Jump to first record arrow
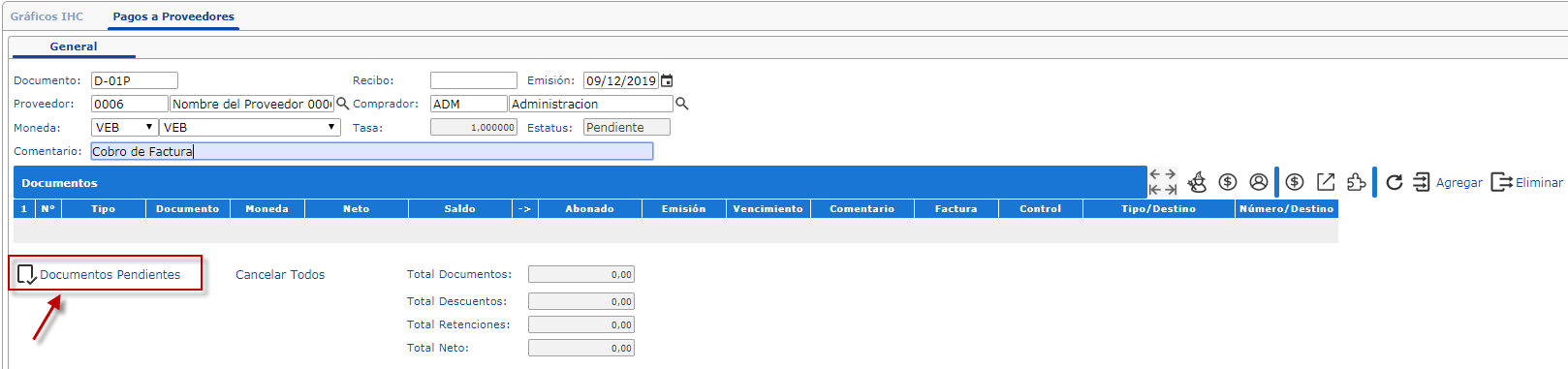This screenshot has height=369, width=1568. coord(1155,190)
